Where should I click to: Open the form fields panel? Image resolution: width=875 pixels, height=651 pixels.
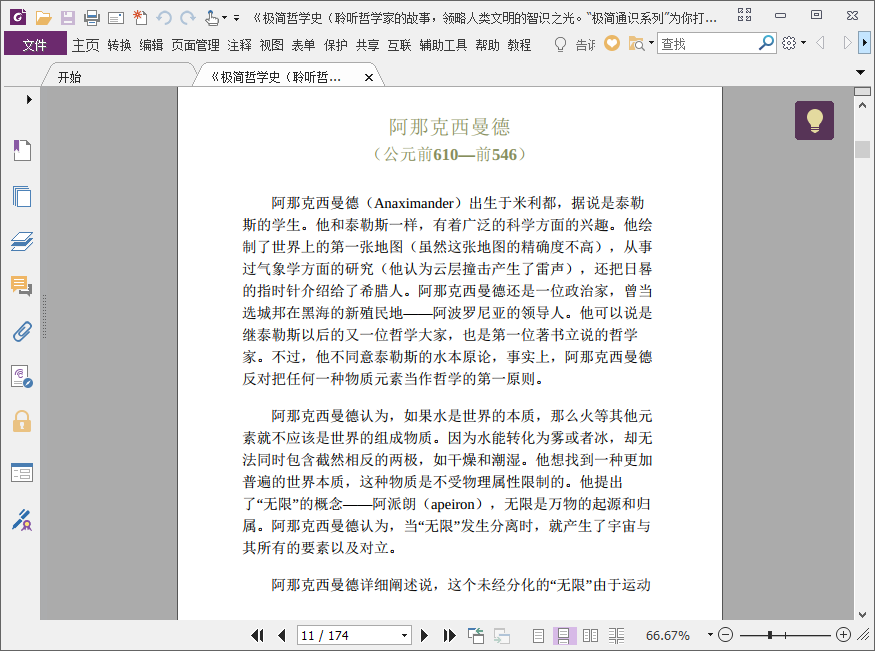pyautogui.click(x=22, y=472)
